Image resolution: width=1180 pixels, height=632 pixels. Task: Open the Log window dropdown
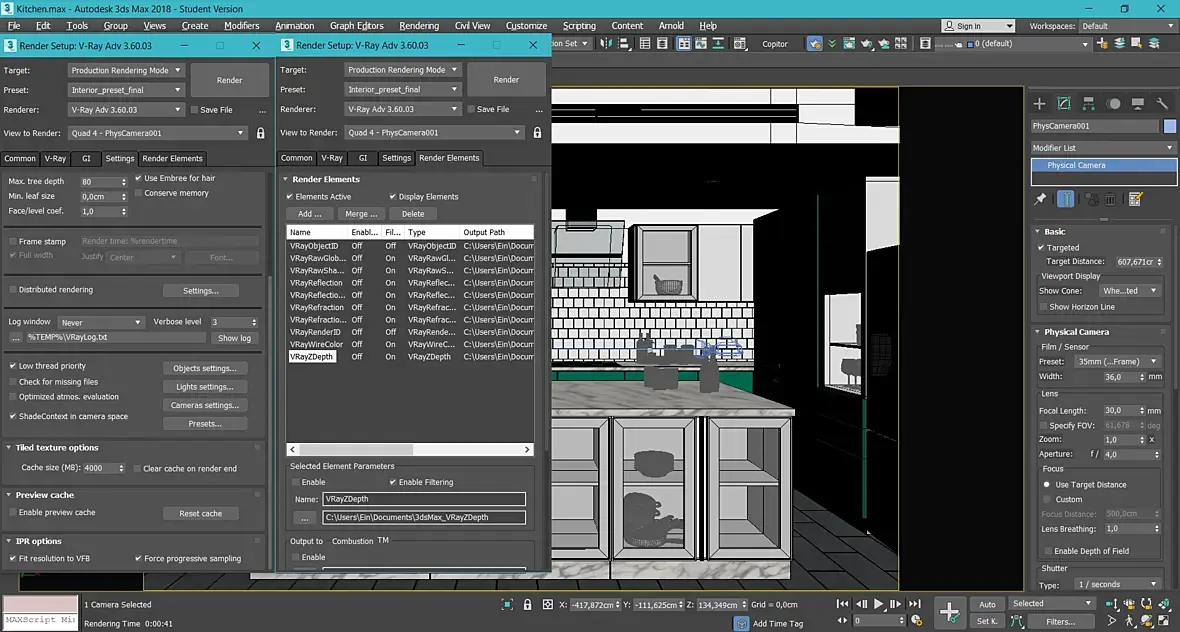pos(100,323)
